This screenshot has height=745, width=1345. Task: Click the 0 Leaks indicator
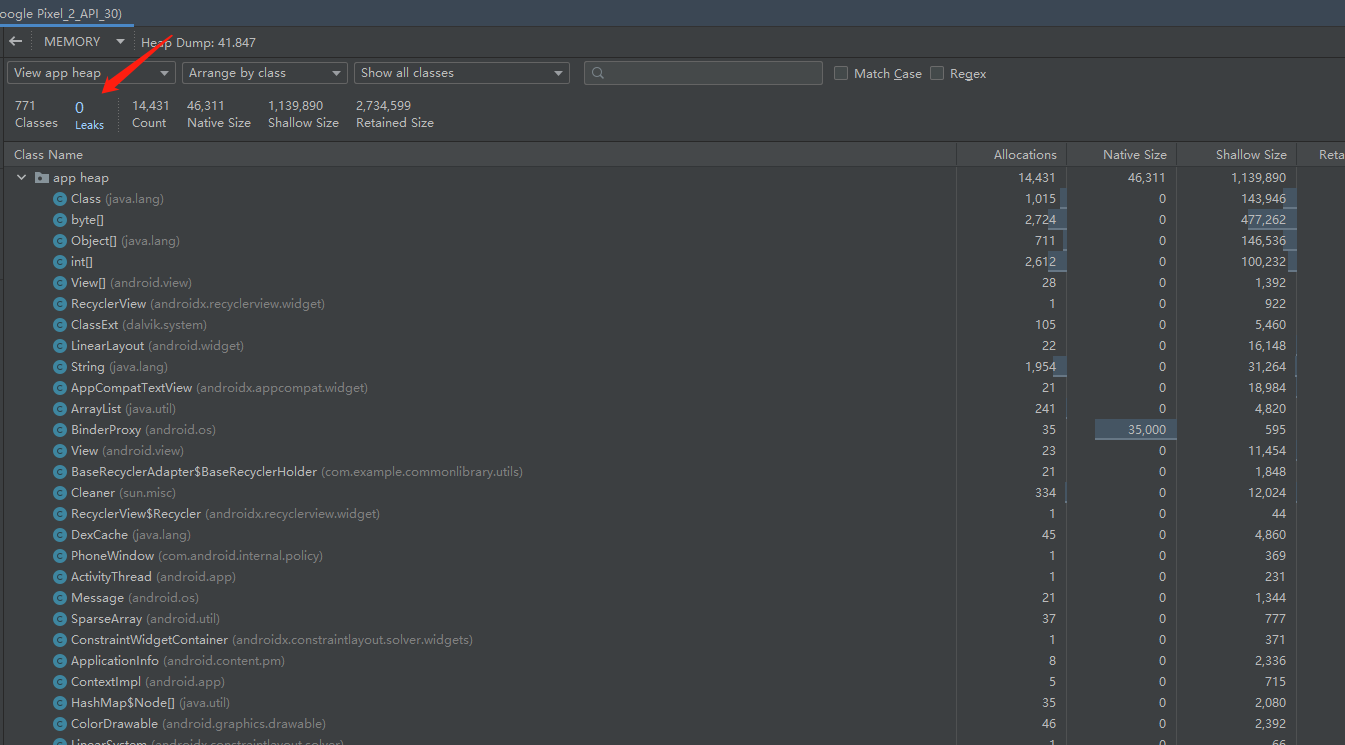coord(89,113)
